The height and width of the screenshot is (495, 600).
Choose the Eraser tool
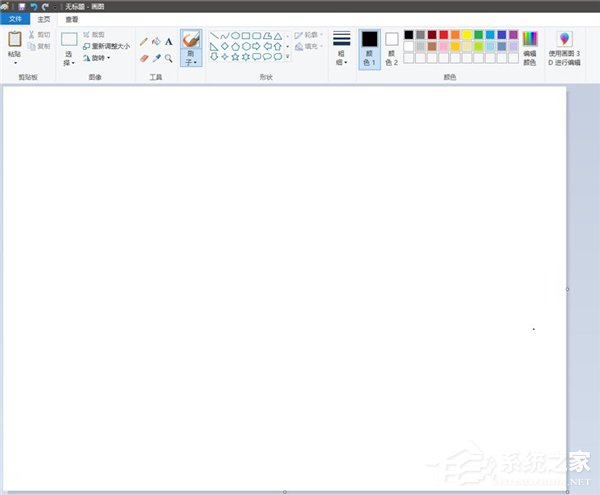[144, 59]
